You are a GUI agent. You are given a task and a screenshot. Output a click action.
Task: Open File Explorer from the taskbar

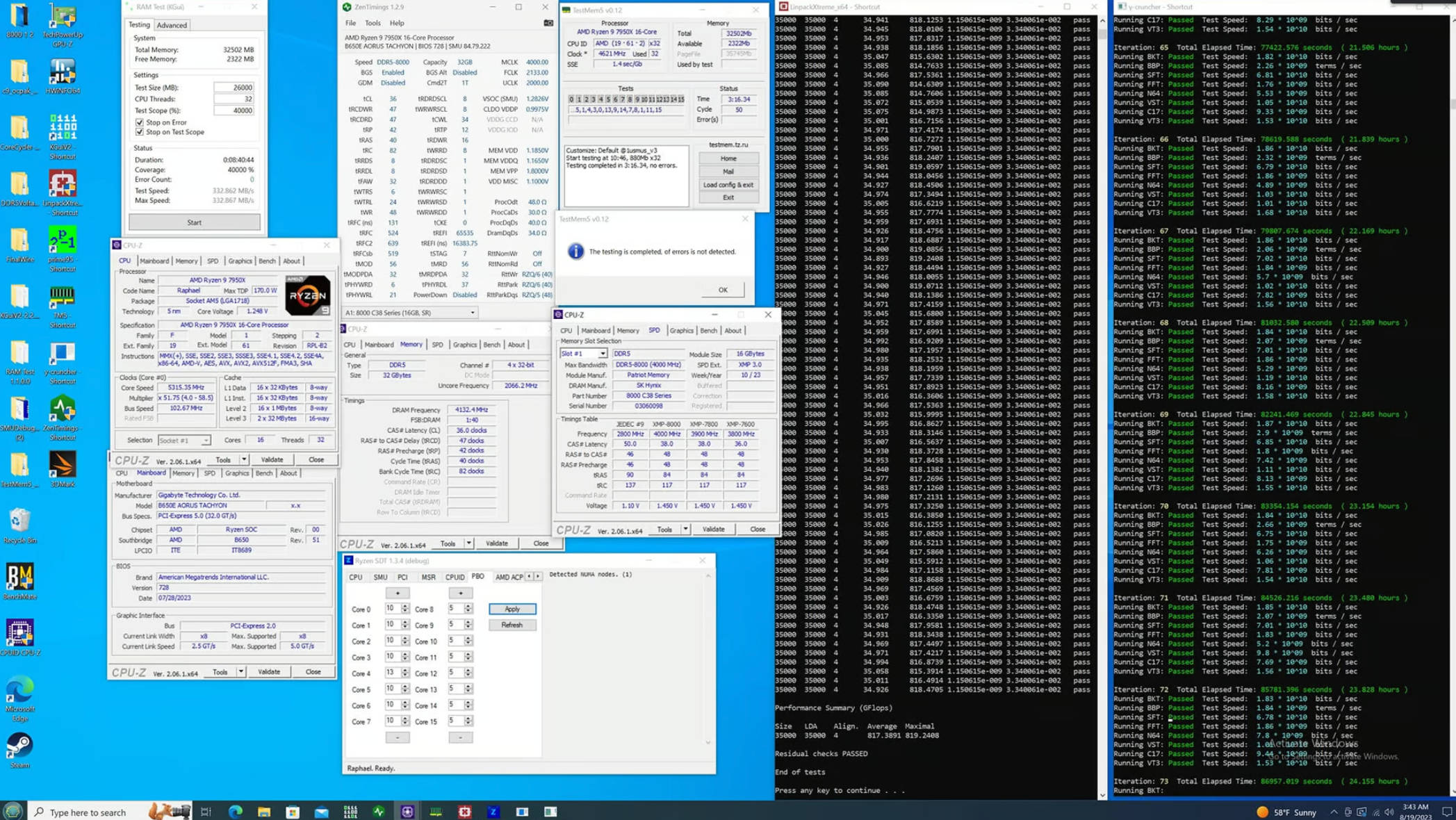(264, 811)
